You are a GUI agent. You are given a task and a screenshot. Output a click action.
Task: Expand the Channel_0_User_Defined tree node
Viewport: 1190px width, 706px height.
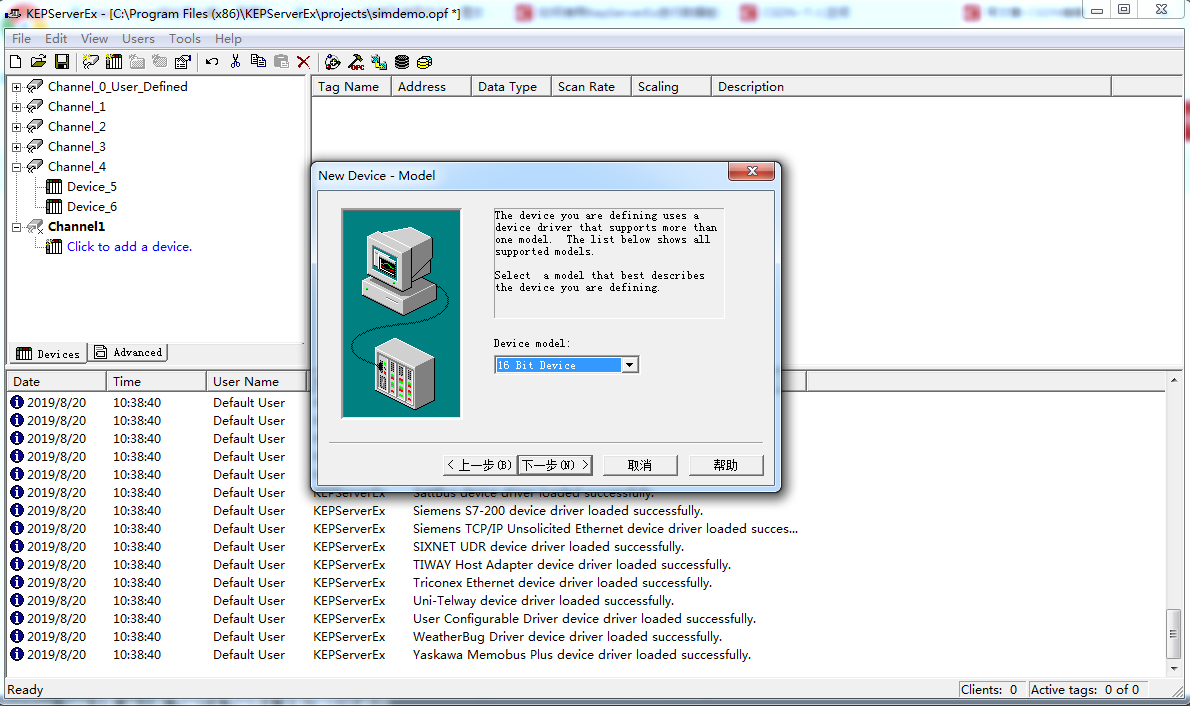pyautogui.click(x=16, y=87)
